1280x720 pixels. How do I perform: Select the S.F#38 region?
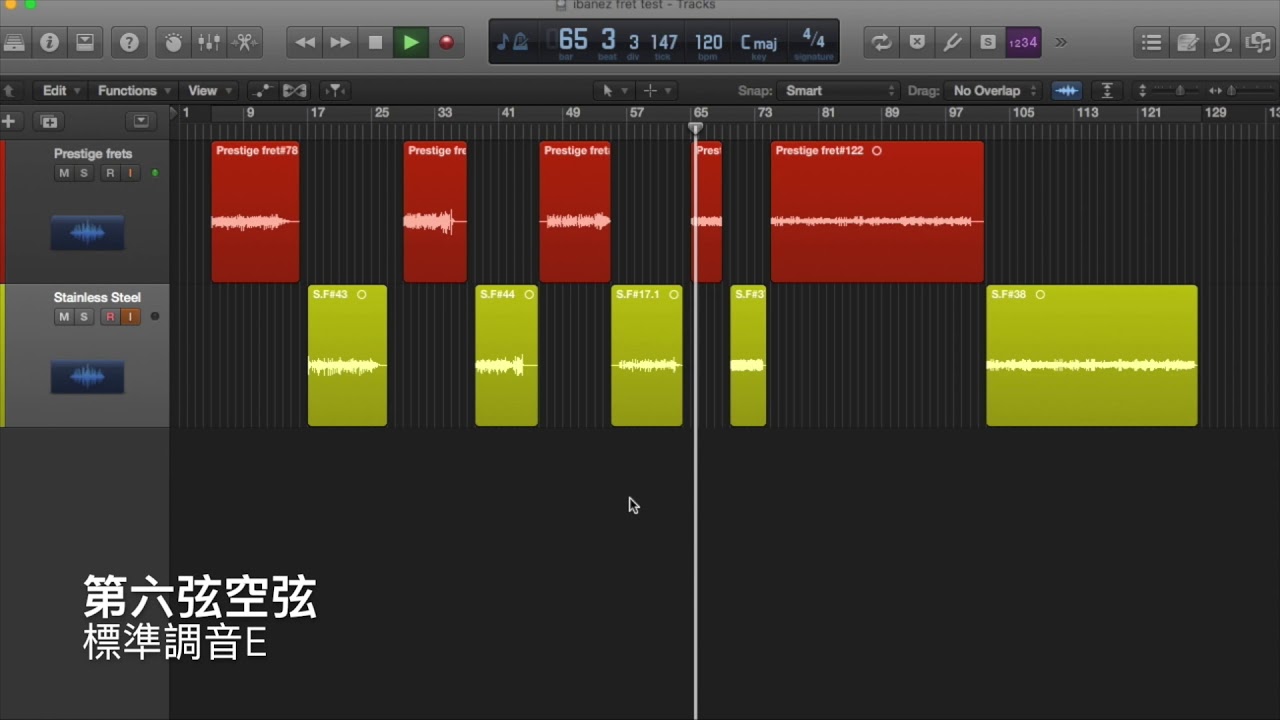pyautogui.click(x=1092, y=356)
